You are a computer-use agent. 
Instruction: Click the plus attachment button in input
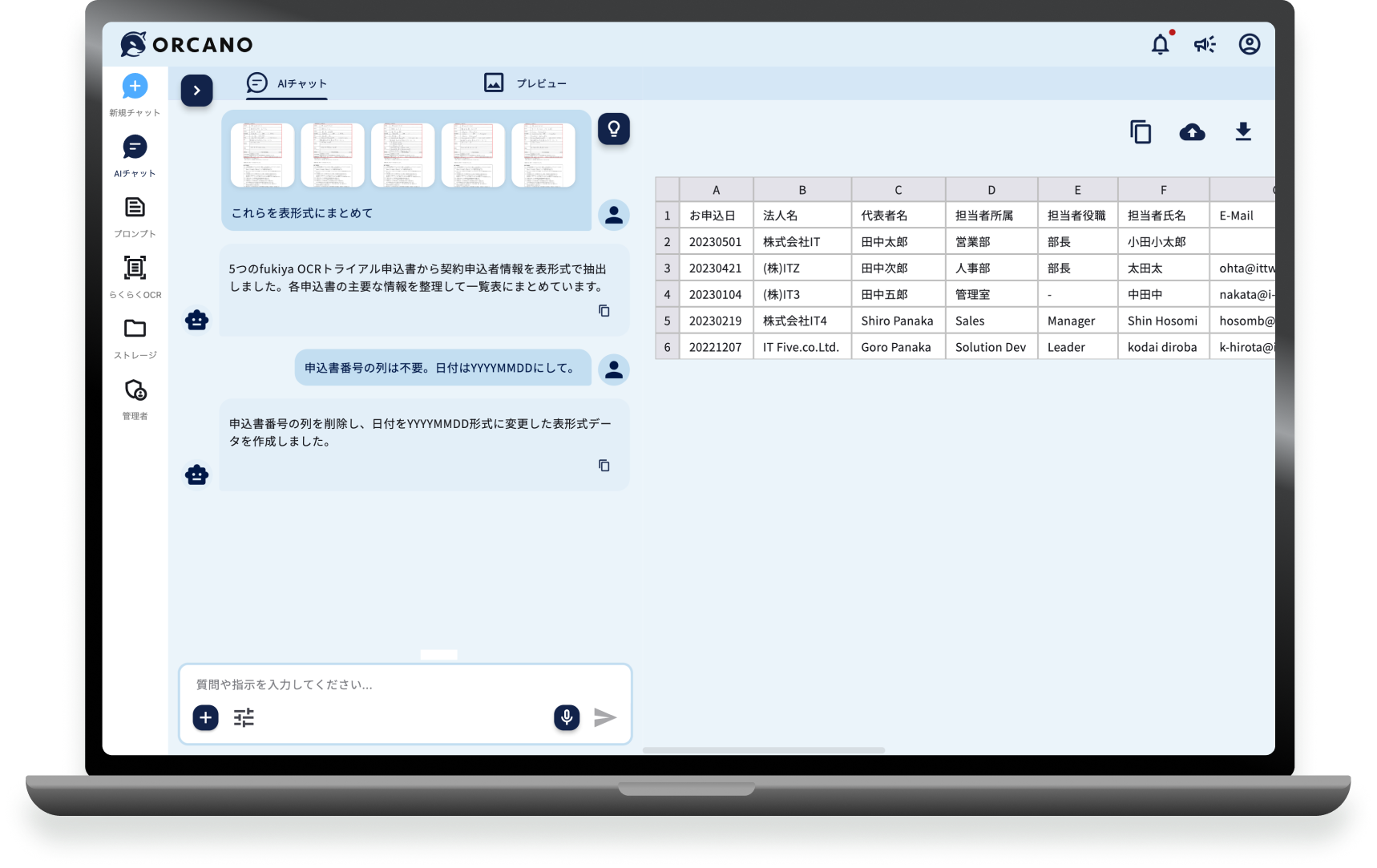[x=205, y=717]
